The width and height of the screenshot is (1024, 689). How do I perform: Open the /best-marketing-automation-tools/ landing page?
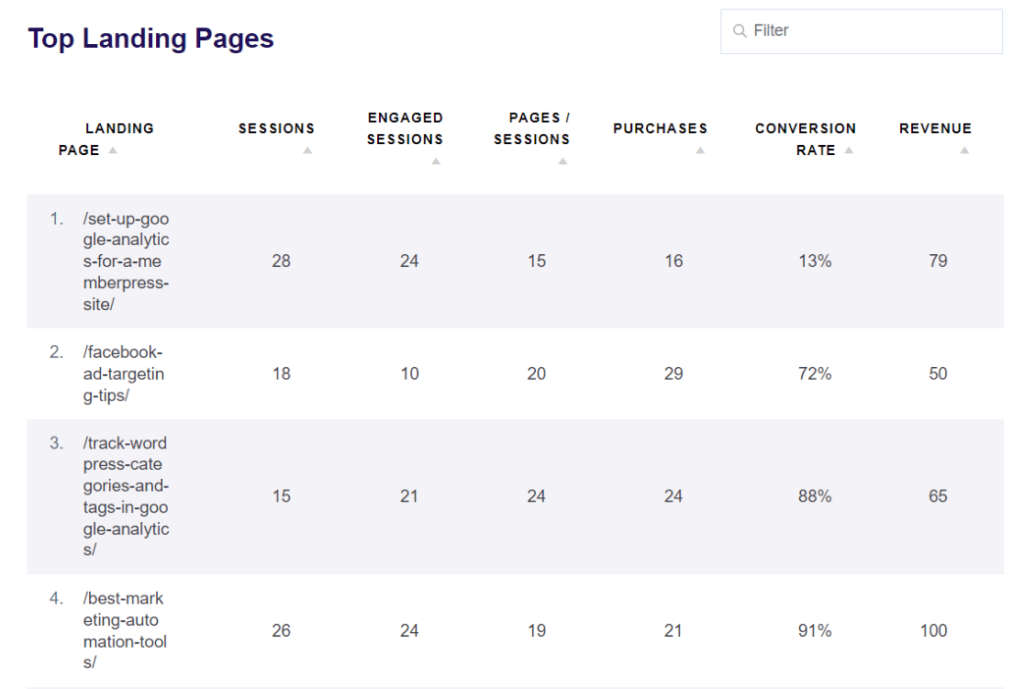122,630
